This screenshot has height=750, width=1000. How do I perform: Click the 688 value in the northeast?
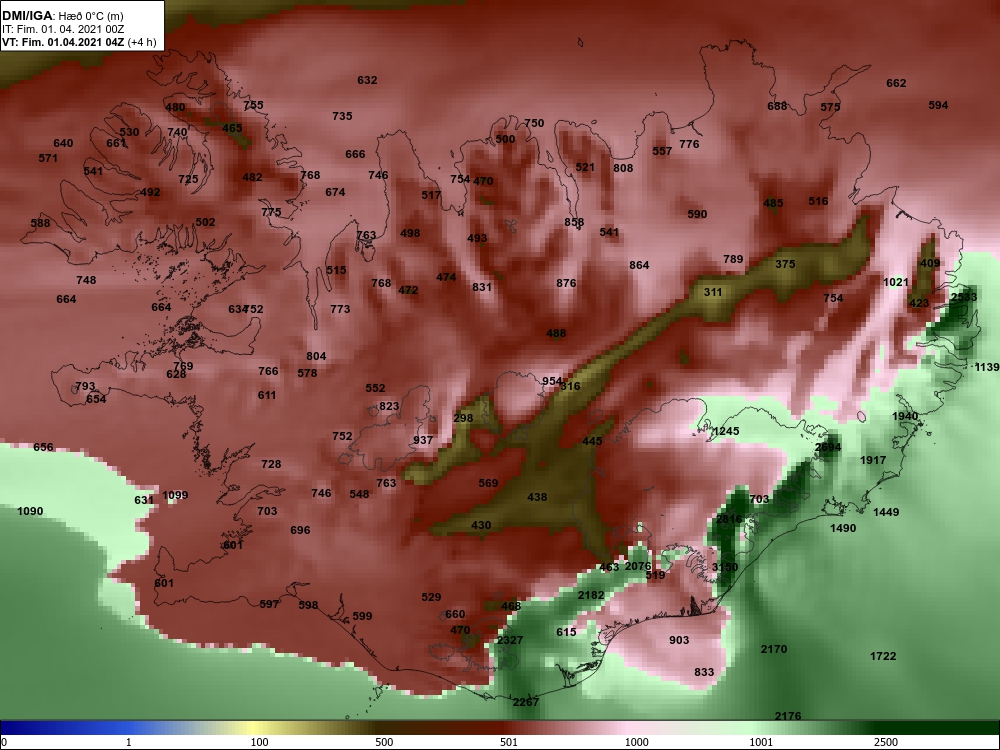(777, 107)
